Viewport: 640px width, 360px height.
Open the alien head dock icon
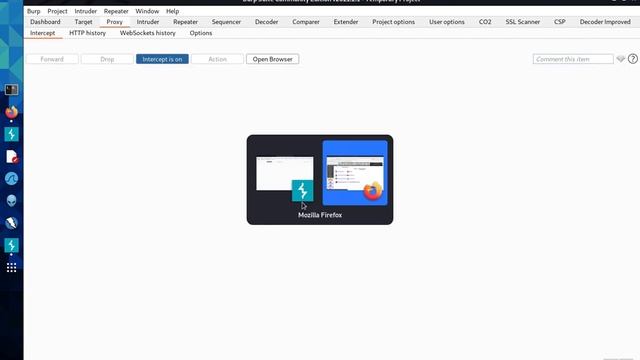[x=11, y=201]
